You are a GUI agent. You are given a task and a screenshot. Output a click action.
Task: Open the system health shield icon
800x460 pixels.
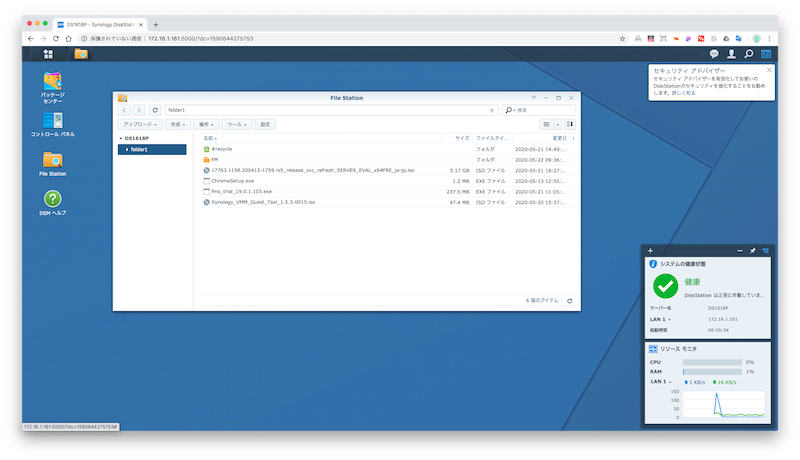click(653, 264)
